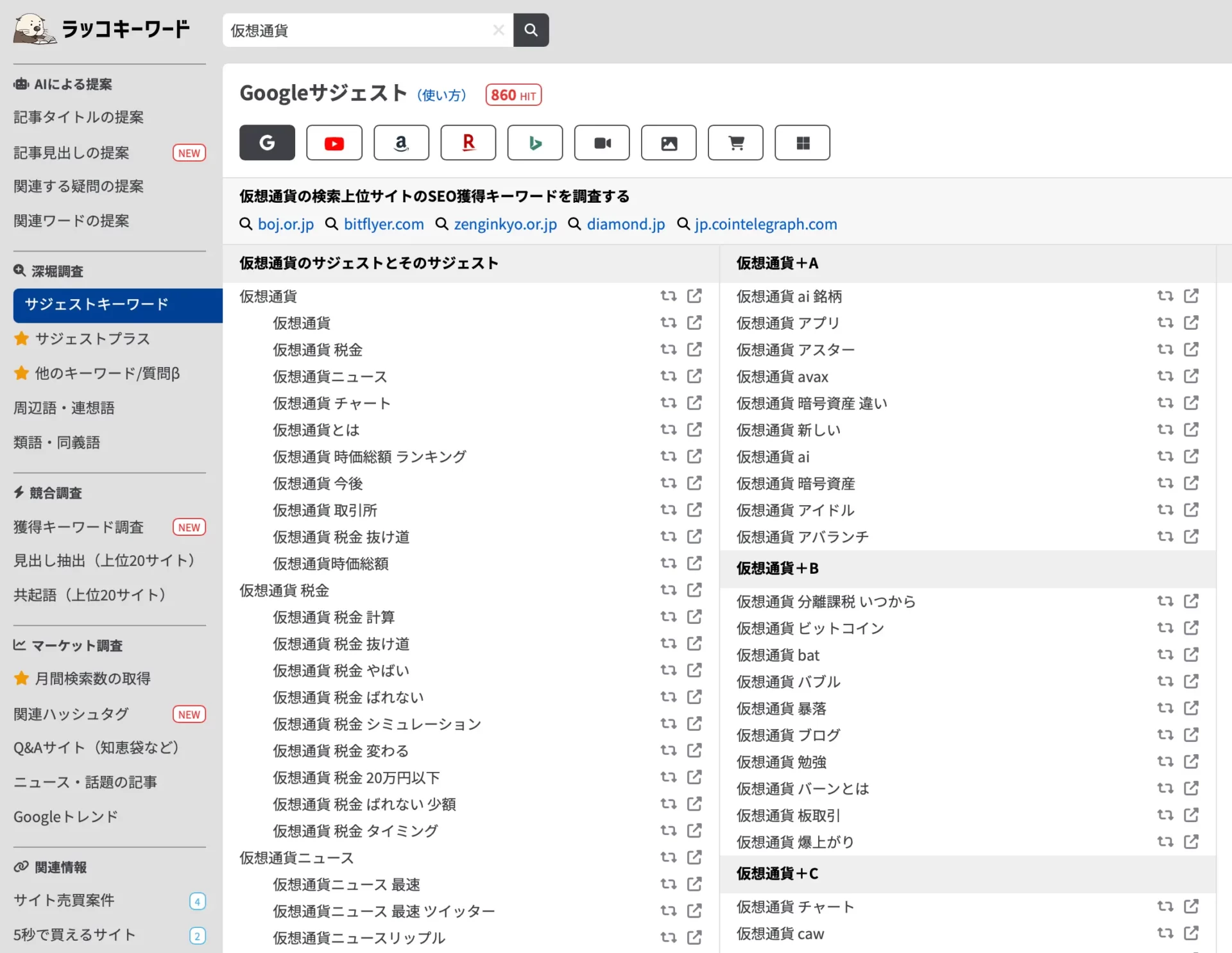Re-search icon for 仮想通貨 avax
This screenshot has height=953, width=1232.
click(1165, 376)
